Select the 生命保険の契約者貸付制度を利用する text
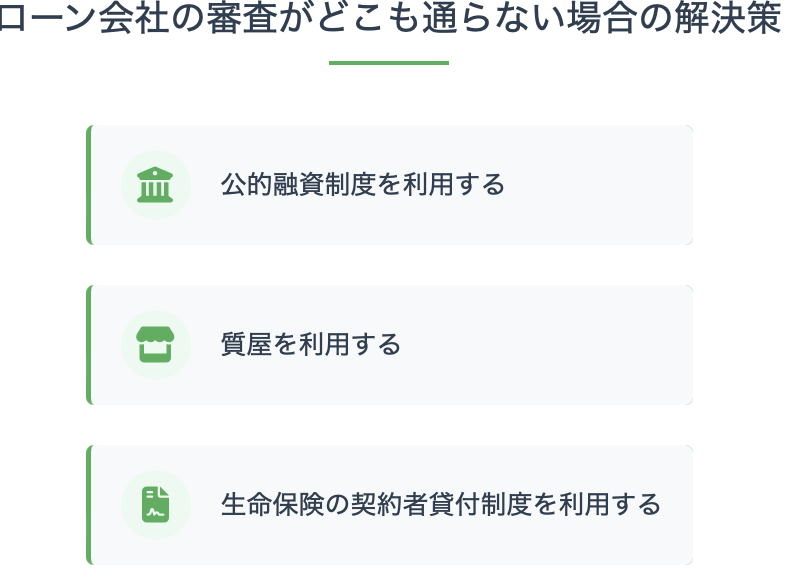The width and height of the screenshot is (793, 578). tap(441, 504)
